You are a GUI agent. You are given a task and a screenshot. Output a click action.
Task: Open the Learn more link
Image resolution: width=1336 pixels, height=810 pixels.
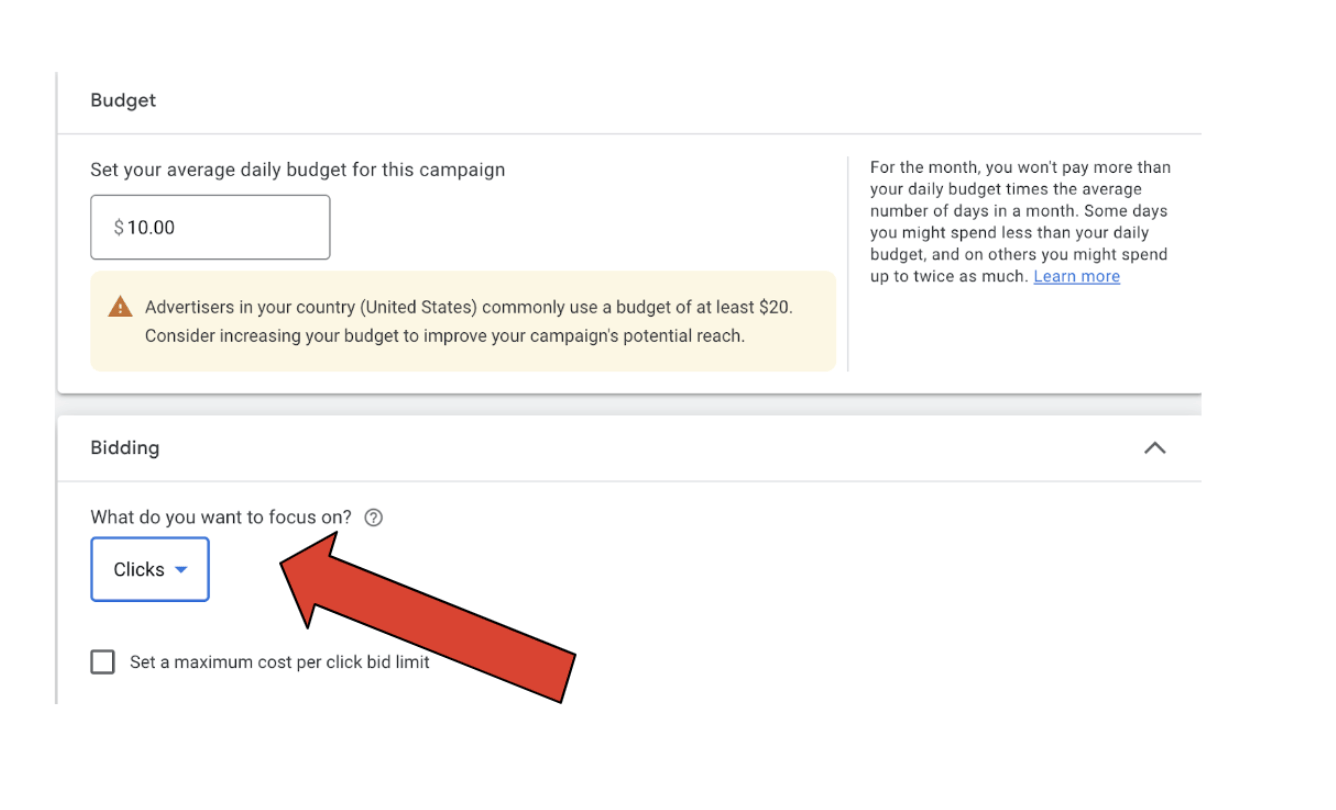pyautogui.click(x=1076, y=277)
